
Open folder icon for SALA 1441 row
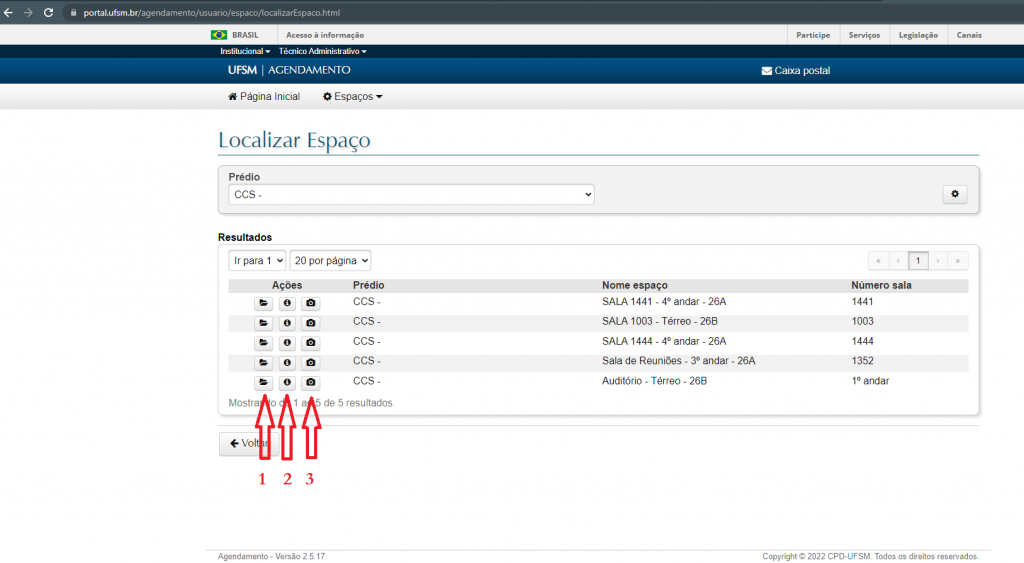click(263, 303)
